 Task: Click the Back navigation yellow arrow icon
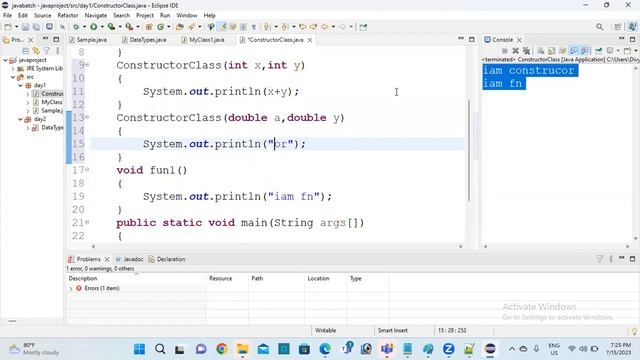point(324,27)
